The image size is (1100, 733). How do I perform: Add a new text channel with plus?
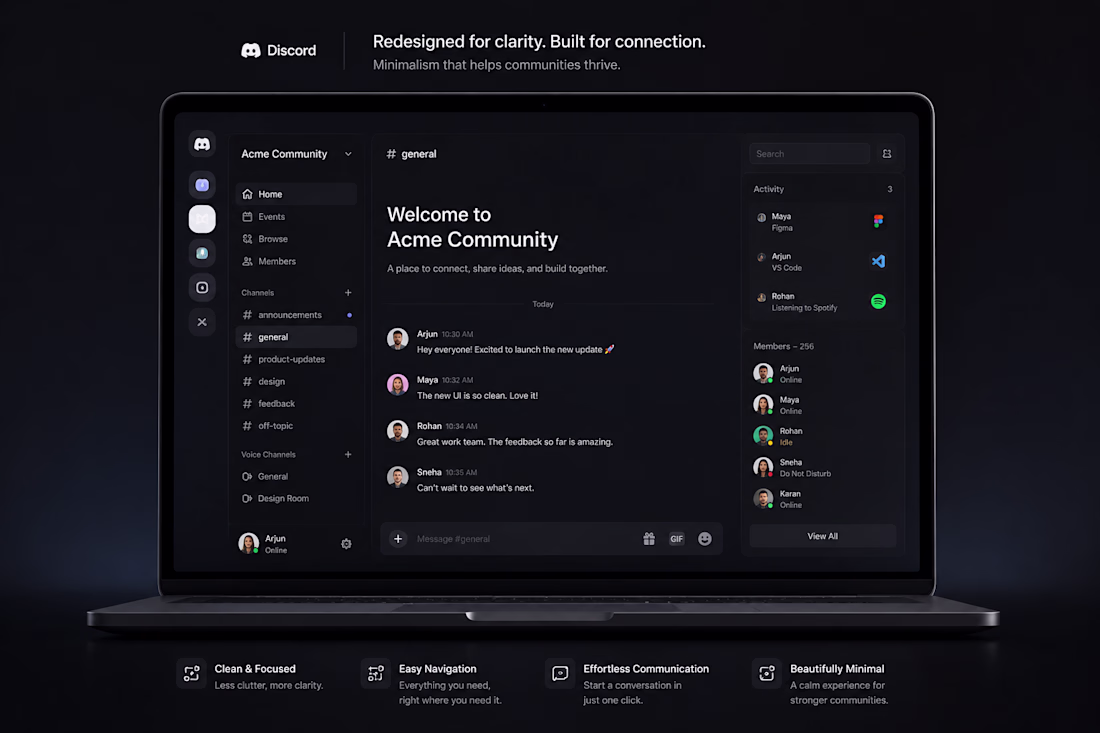tap(348, 292)
